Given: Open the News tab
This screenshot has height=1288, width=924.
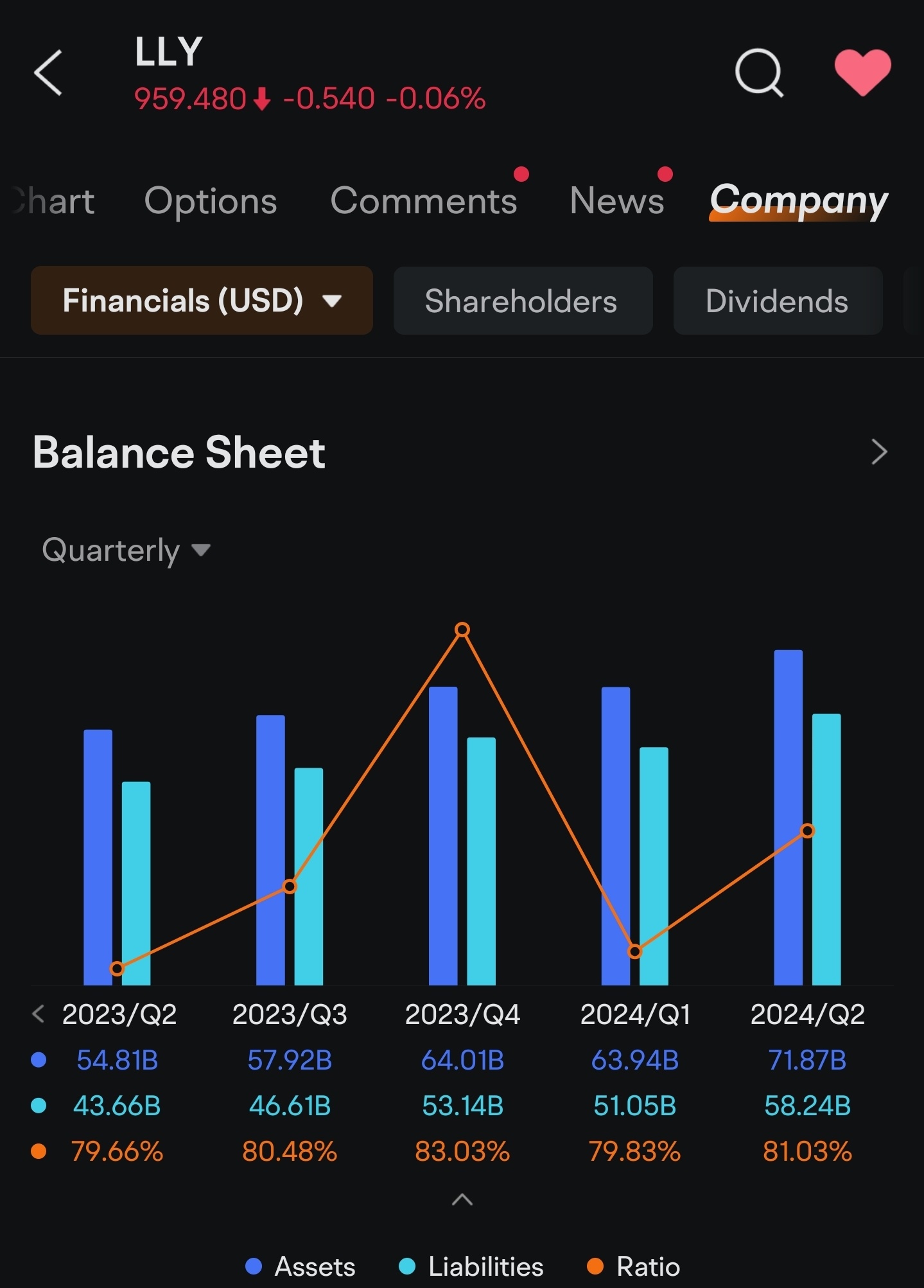Looking at the screenshot, I should [x=617, y=201].
